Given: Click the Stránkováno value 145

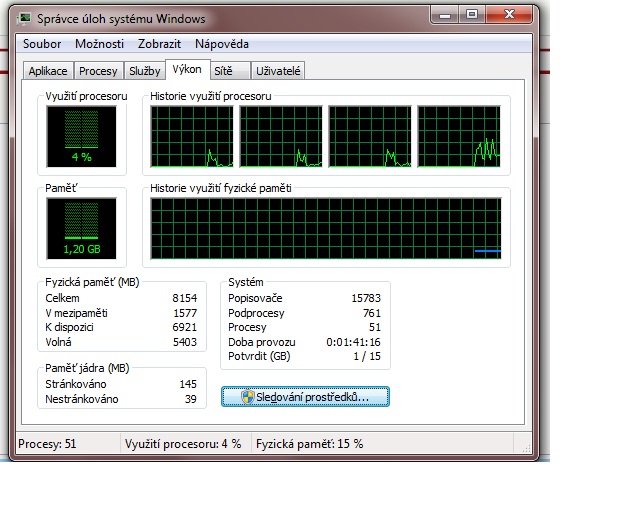Looking at the screenshot, I should pyautogui.click(x=188, y=384).
